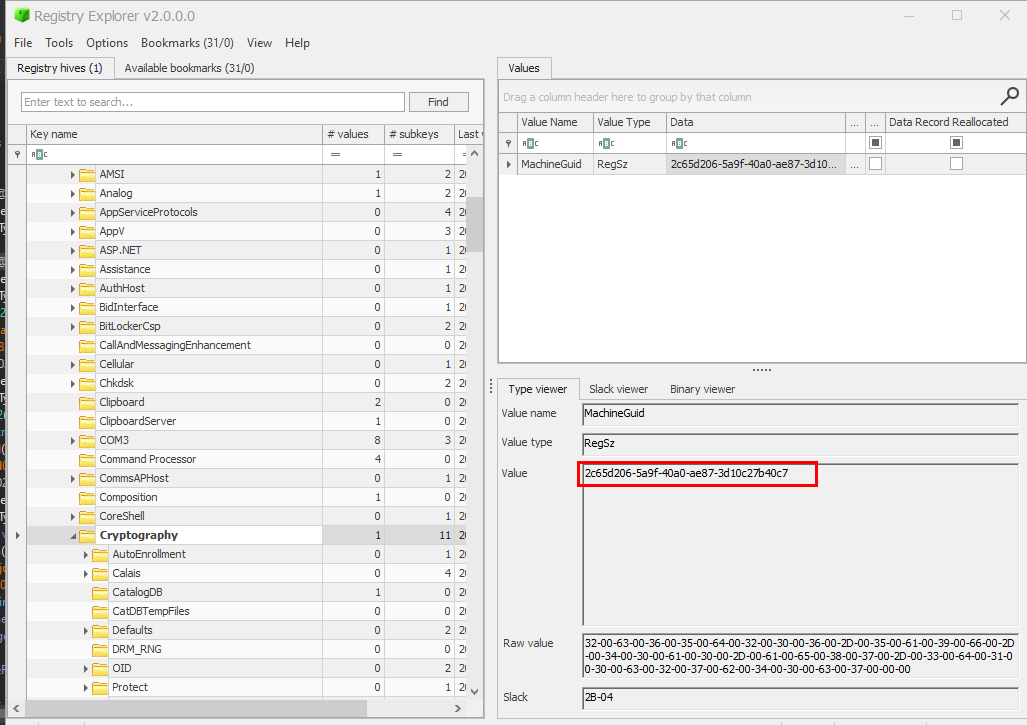1027x725 pixels.
Task: Click the ClipboardServer folder icon
Action: [x=87, y=422]
